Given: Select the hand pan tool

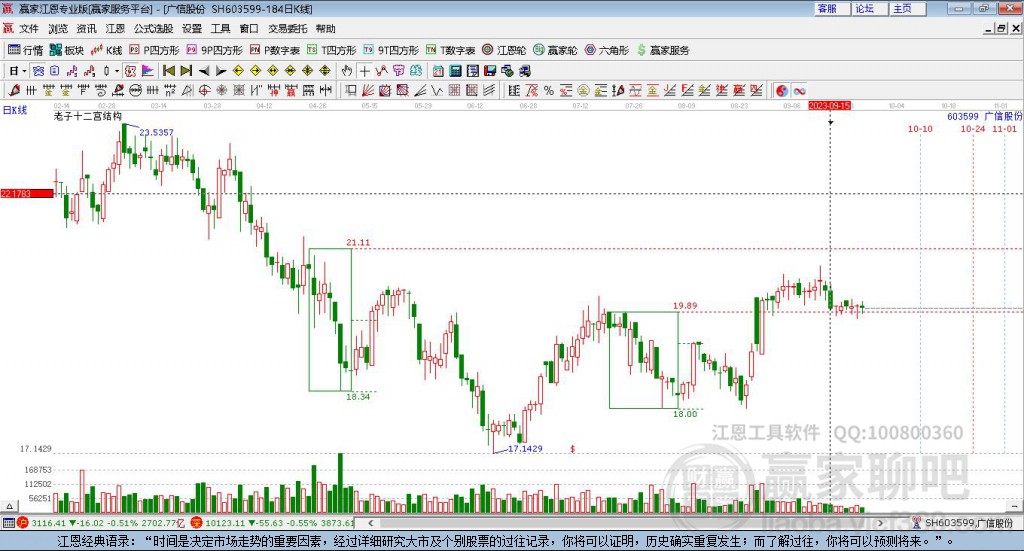Looking at the screenshot, I should pos(347,71).
